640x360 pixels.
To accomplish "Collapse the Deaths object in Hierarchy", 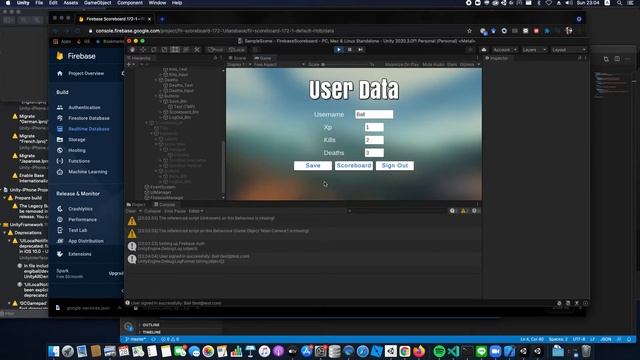I will [156, 80].
